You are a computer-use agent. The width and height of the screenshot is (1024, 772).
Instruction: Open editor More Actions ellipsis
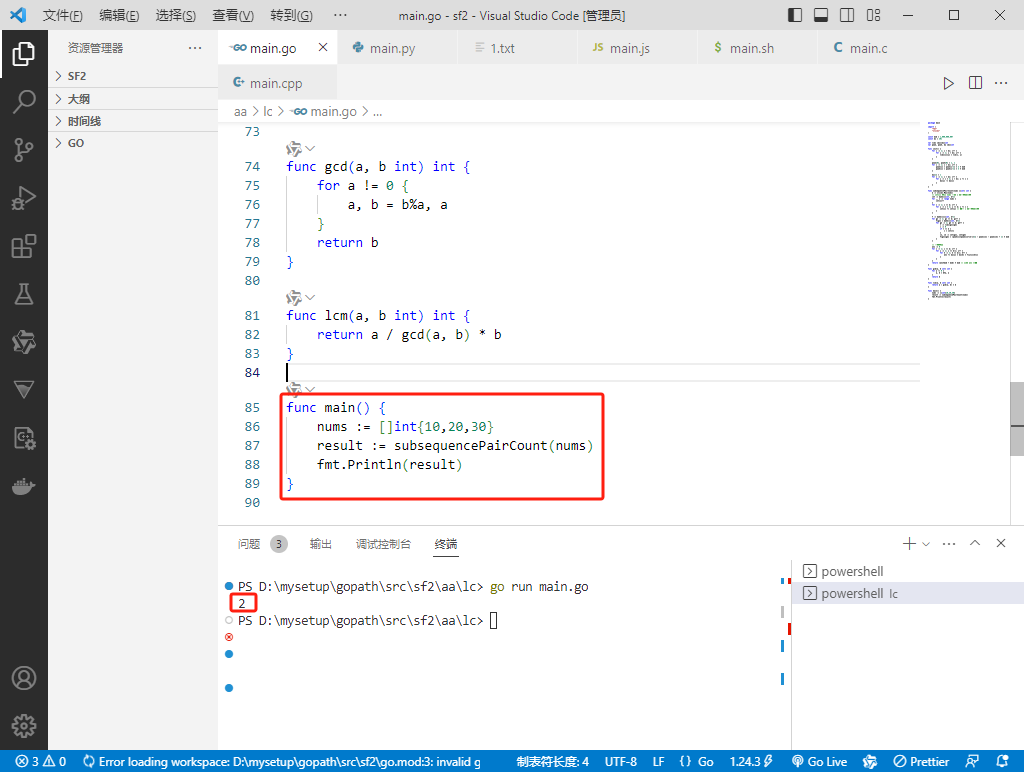(x=1001, y=83)
